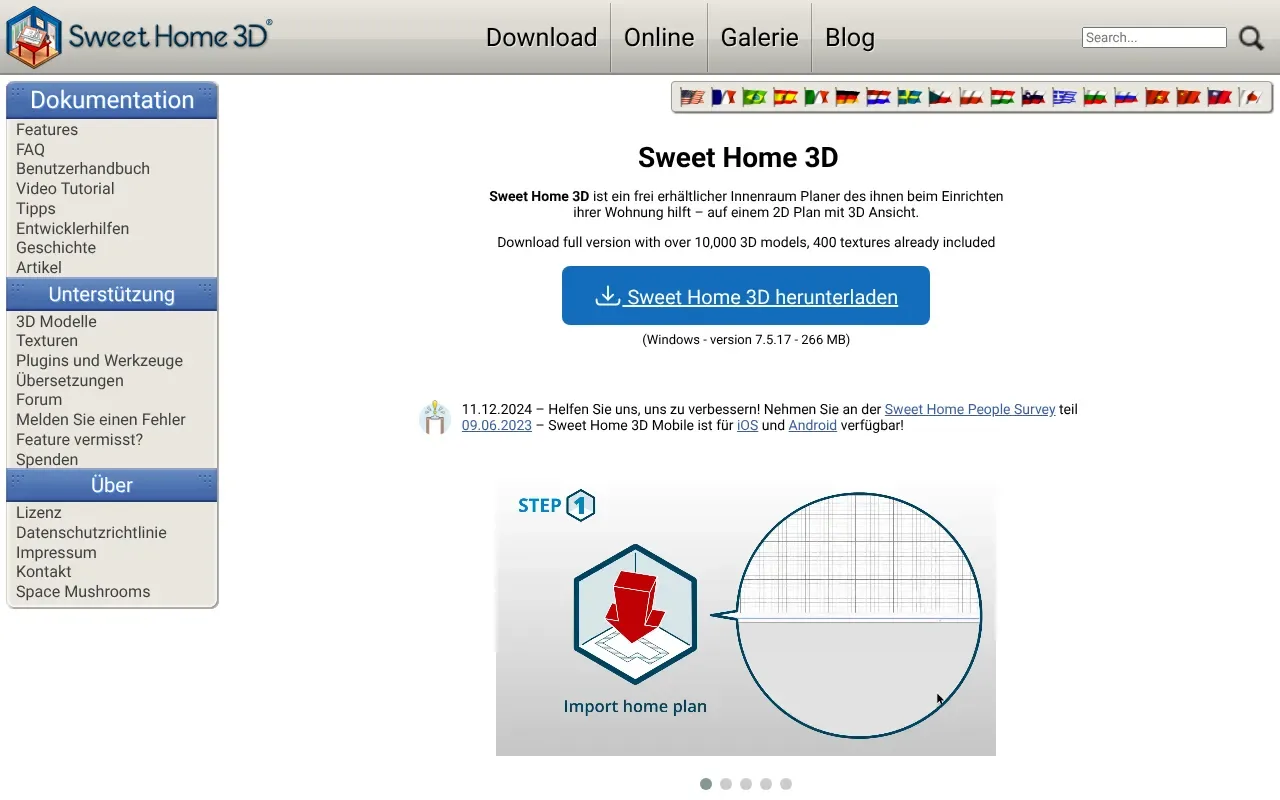Collapse the Über section header
The image size is (1280, 800).
(112, 485)
